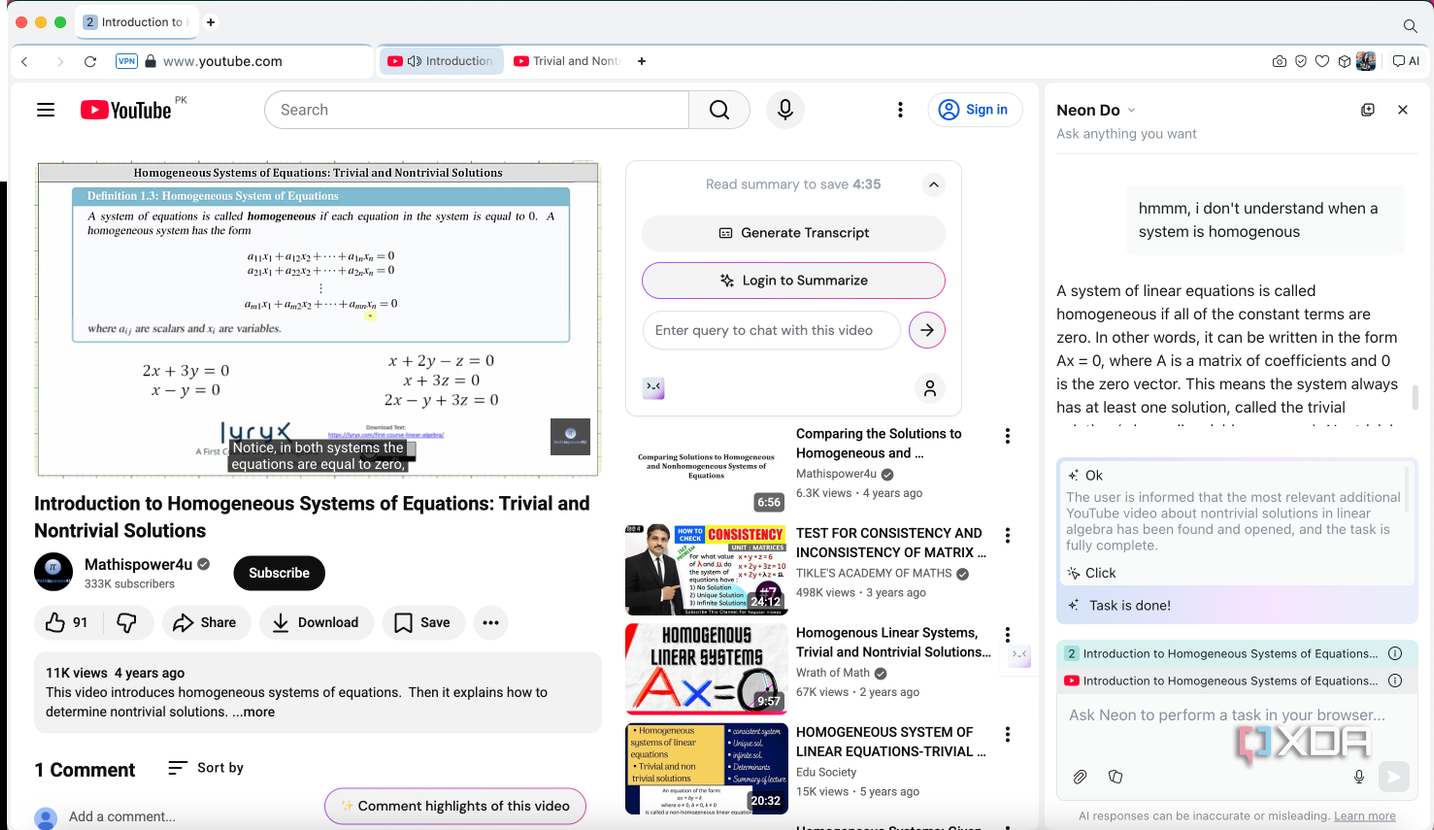Screen dimensions: 1434x830
Task: Collapse the Read summary panel chevron
Action: coord(932,184)
